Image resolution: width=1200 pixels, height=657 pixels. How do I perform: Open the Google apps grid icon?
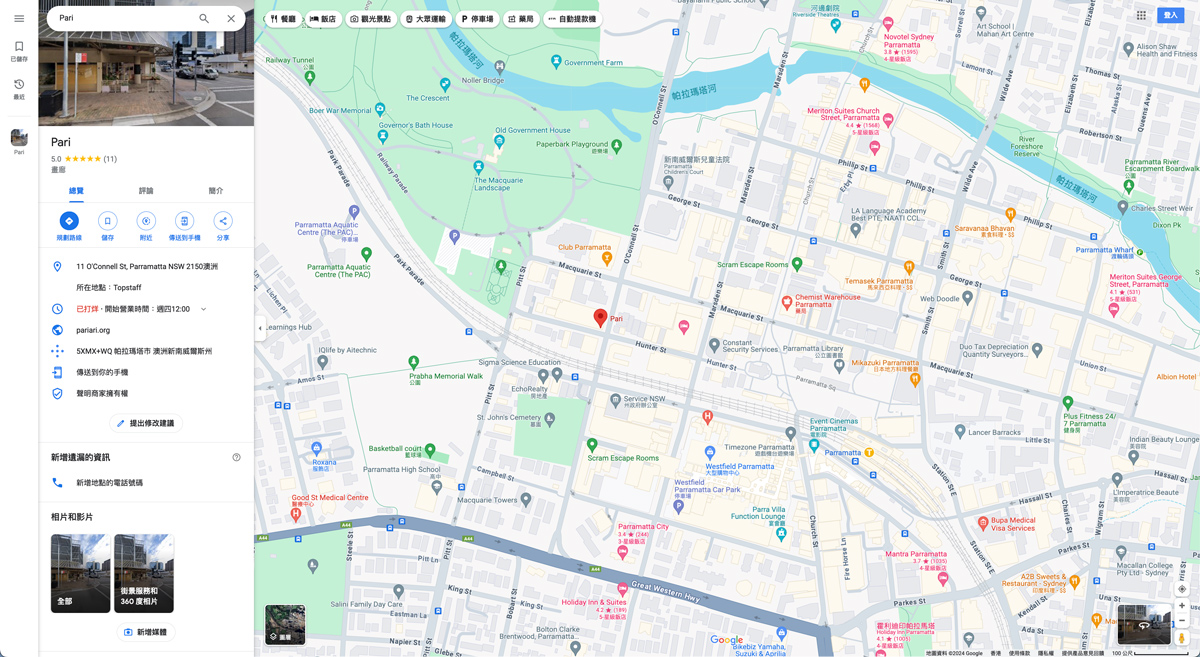(x=1141, y=16)
